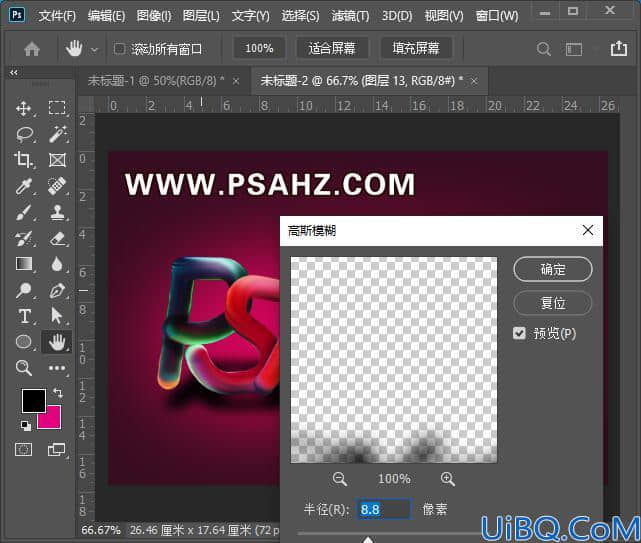
Task: Select the Crop tool
Action: [24, 160]
